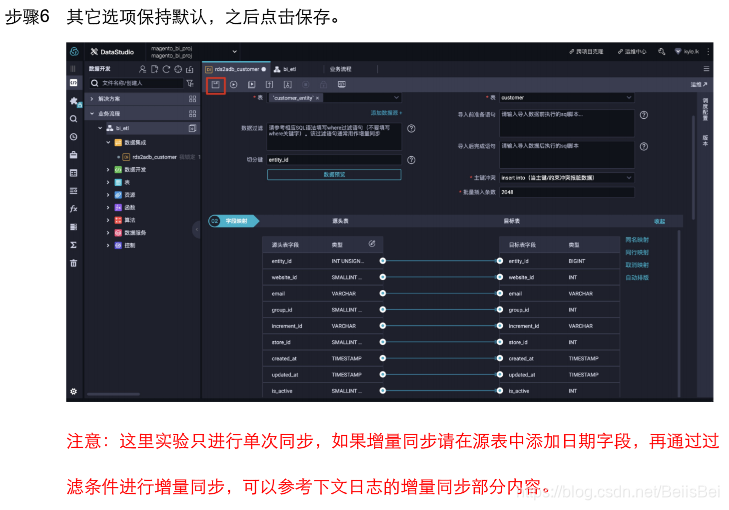The width and height of the screenshot is (729, 510).
Task: Open the briefcase icon in left sidebar
Action: coord(73,155)
